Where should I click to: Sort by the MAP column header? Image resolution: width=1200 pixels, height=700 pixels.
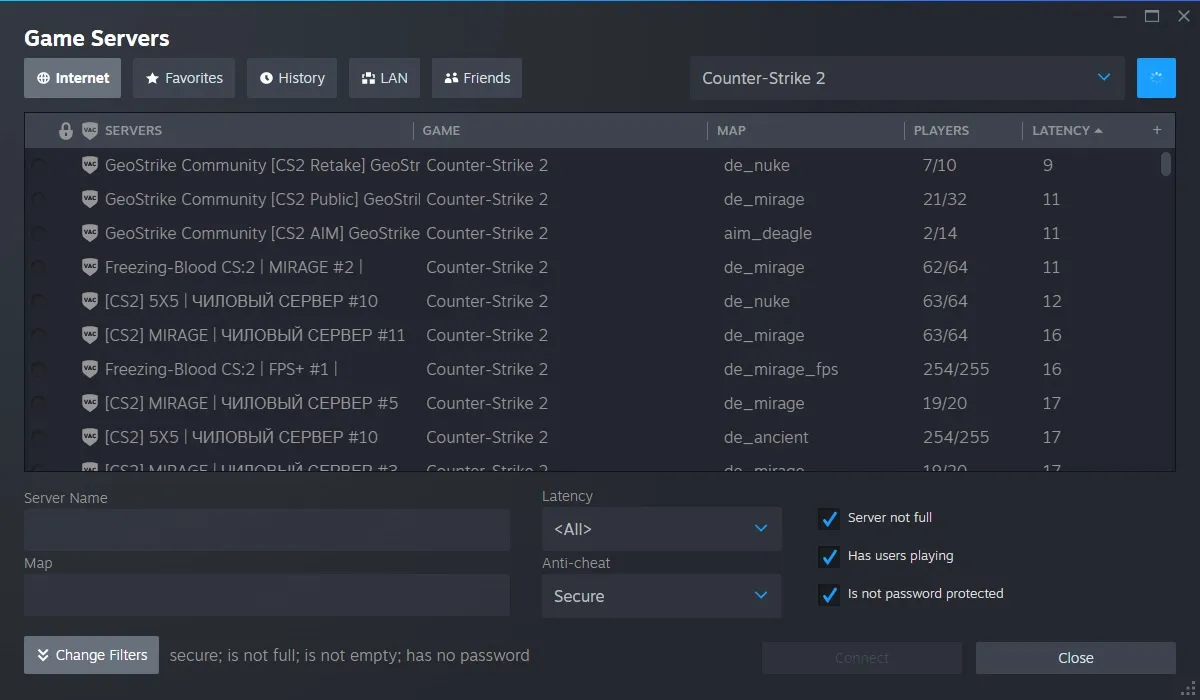click(x=731, y=131)
